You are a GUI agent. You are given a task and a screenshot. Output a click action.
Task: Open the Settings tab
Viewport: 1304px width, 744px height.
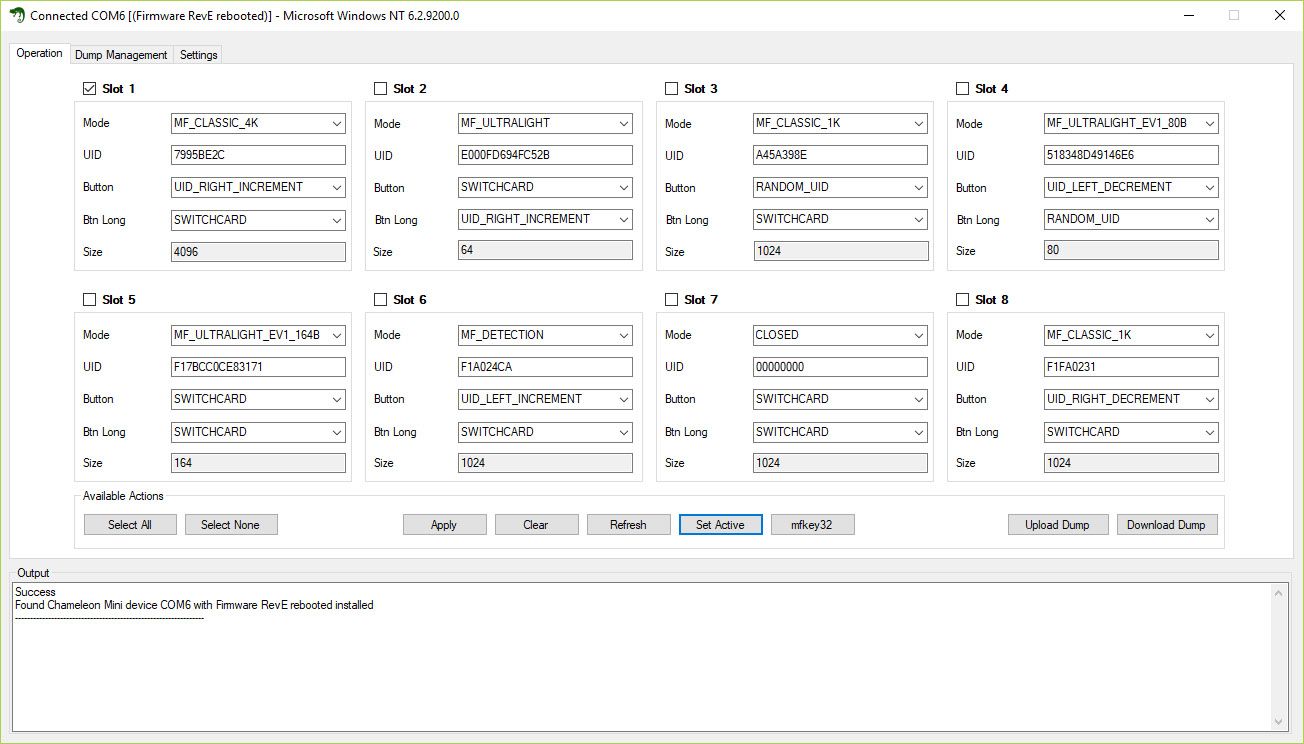pos(197,55)
